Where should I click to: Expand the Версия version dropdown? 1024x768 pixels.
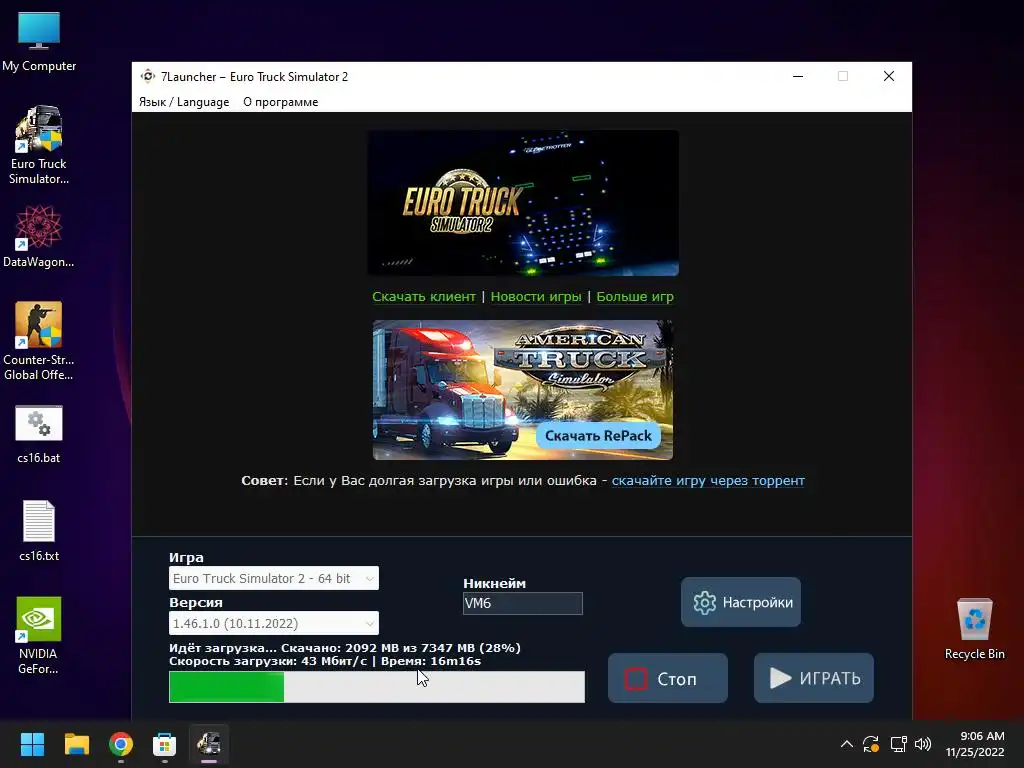(x=274, y=623)
